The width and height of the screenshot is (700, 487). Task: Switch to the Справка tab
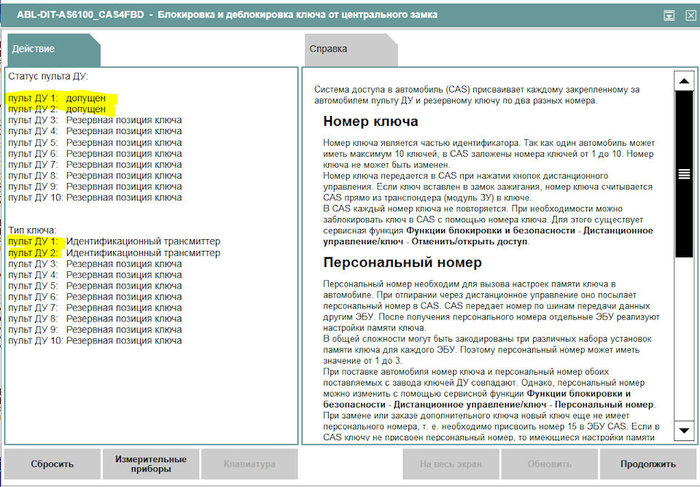(x=351, y=50)
